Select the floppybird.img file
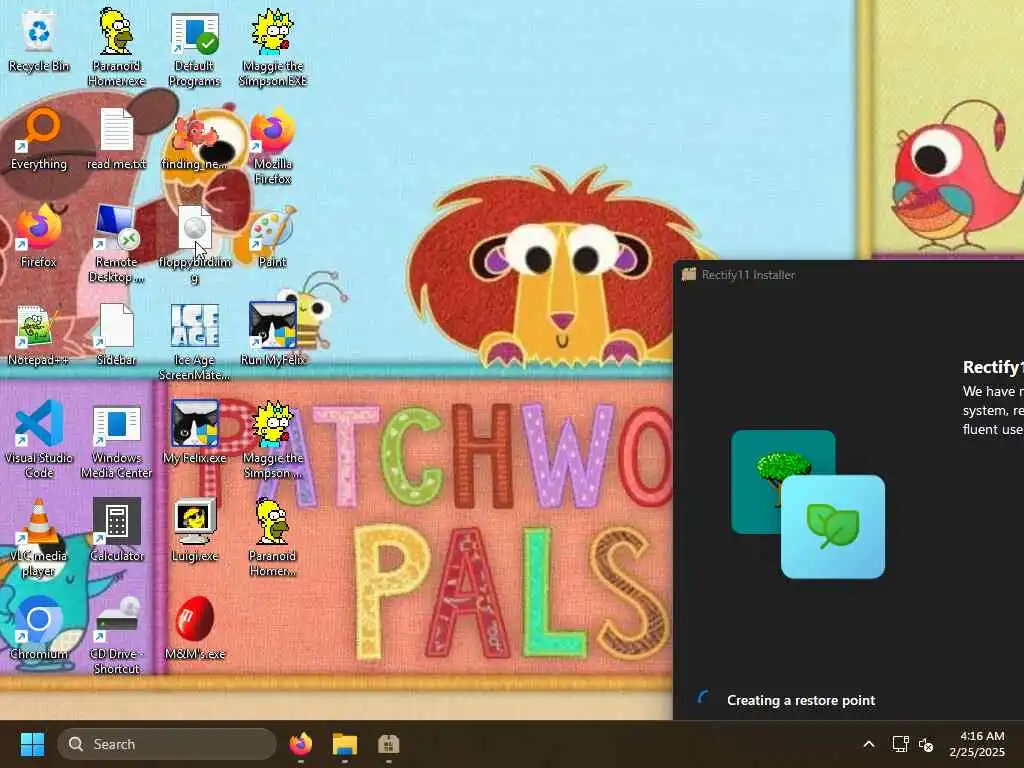The width and height of the screenshot is (1024, 768). click(x=195, y=244)
